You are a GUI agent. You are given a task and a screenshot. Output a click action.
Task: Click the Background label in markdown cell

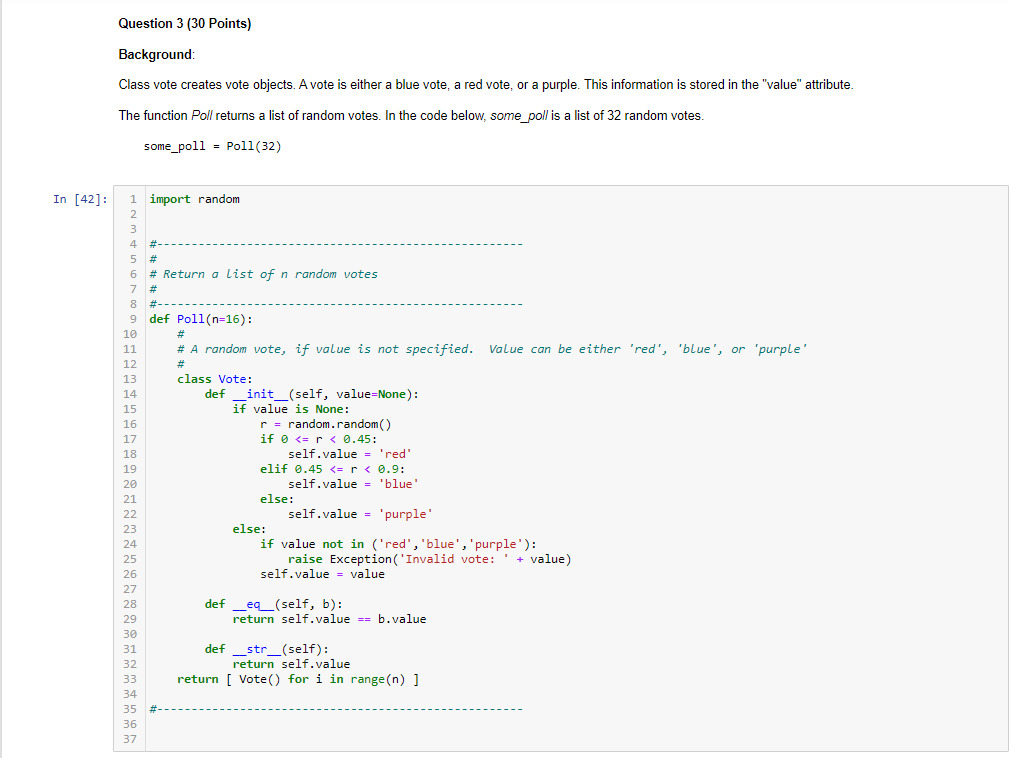(157, 53)
